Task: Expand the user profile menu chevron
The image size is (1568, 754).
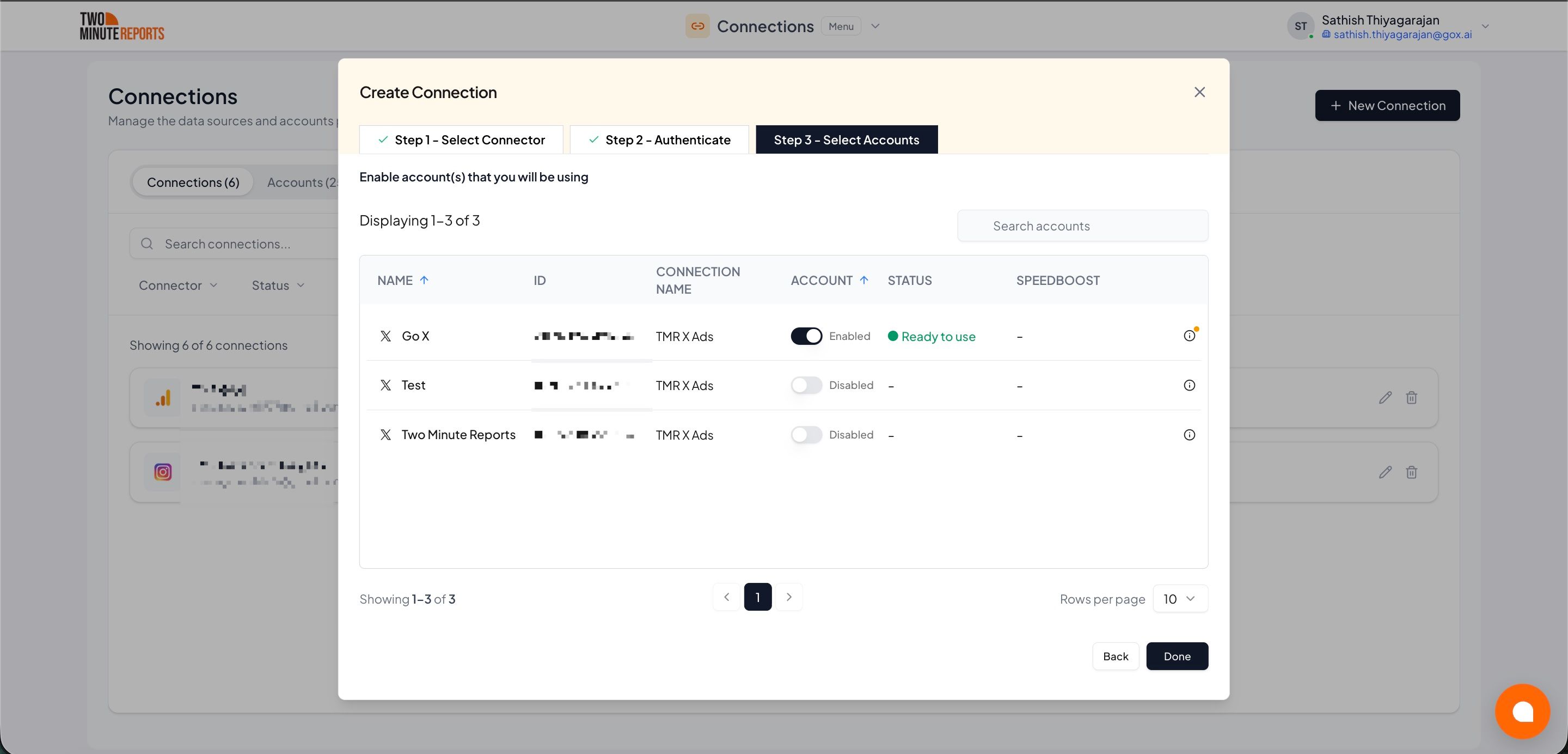Action: [x=1485, y=26]
